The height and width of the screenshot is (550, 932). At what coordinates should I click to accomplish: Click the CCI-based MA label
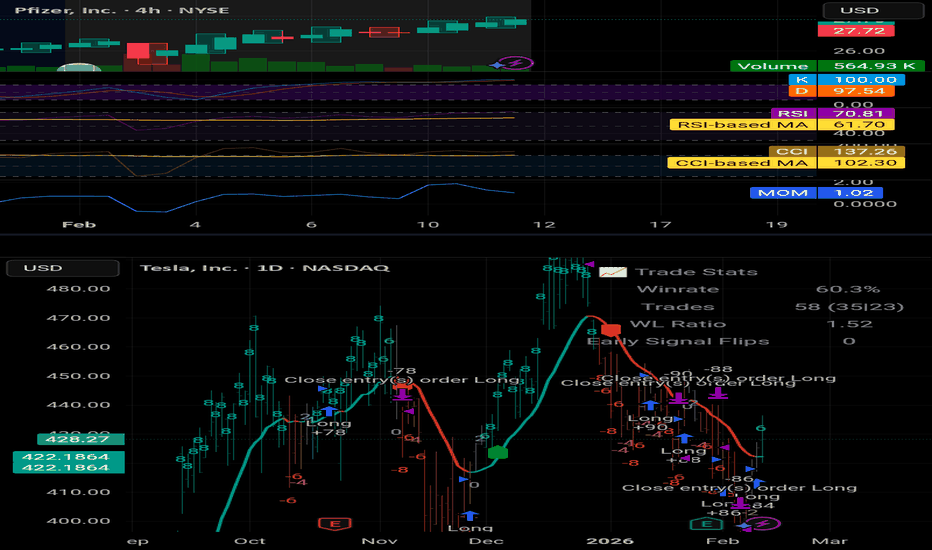click(742, 163)
